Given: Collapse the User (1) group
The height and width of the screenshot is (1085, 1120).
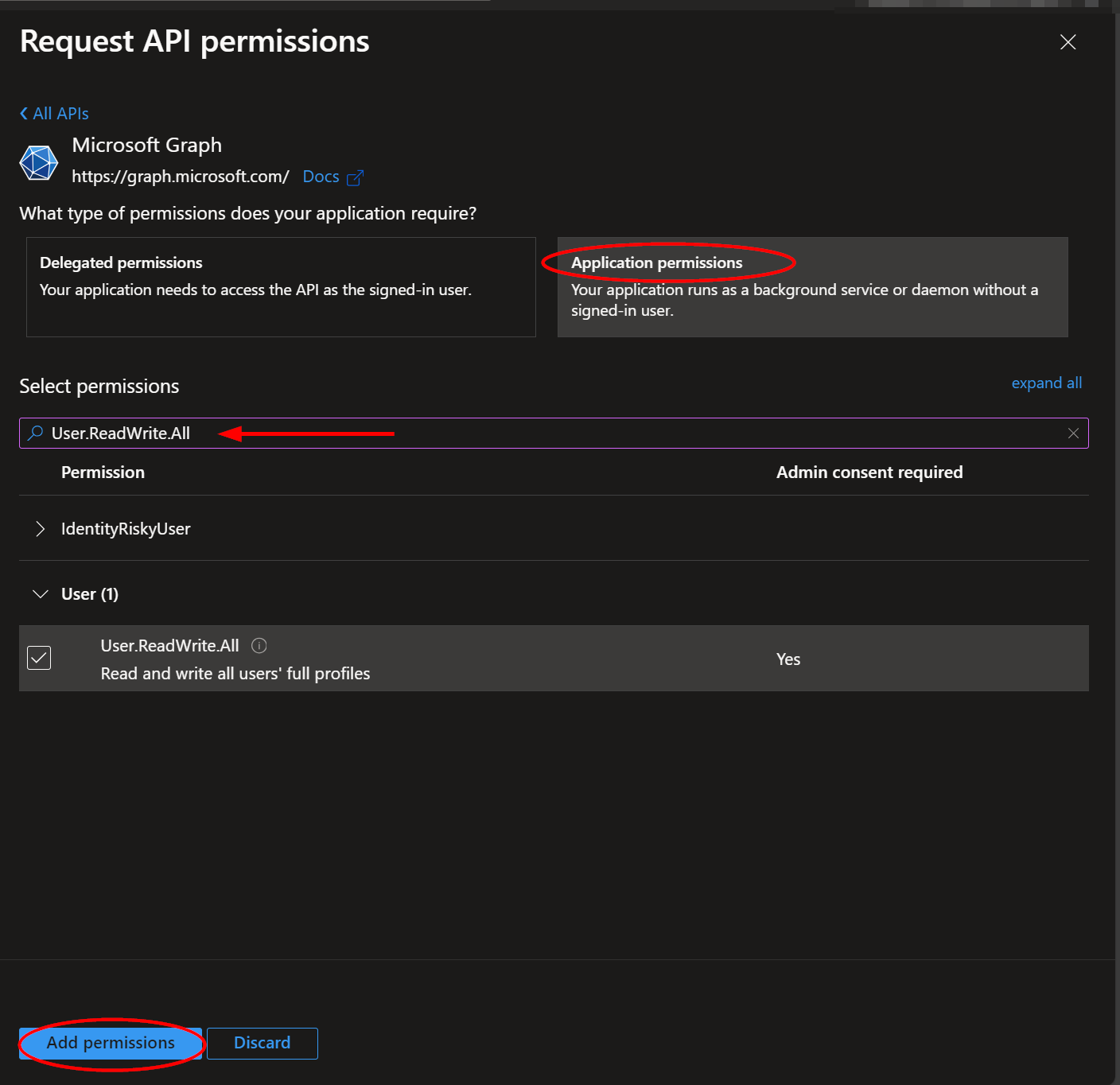Looking at the screenshot, I should tap(40, 594).
